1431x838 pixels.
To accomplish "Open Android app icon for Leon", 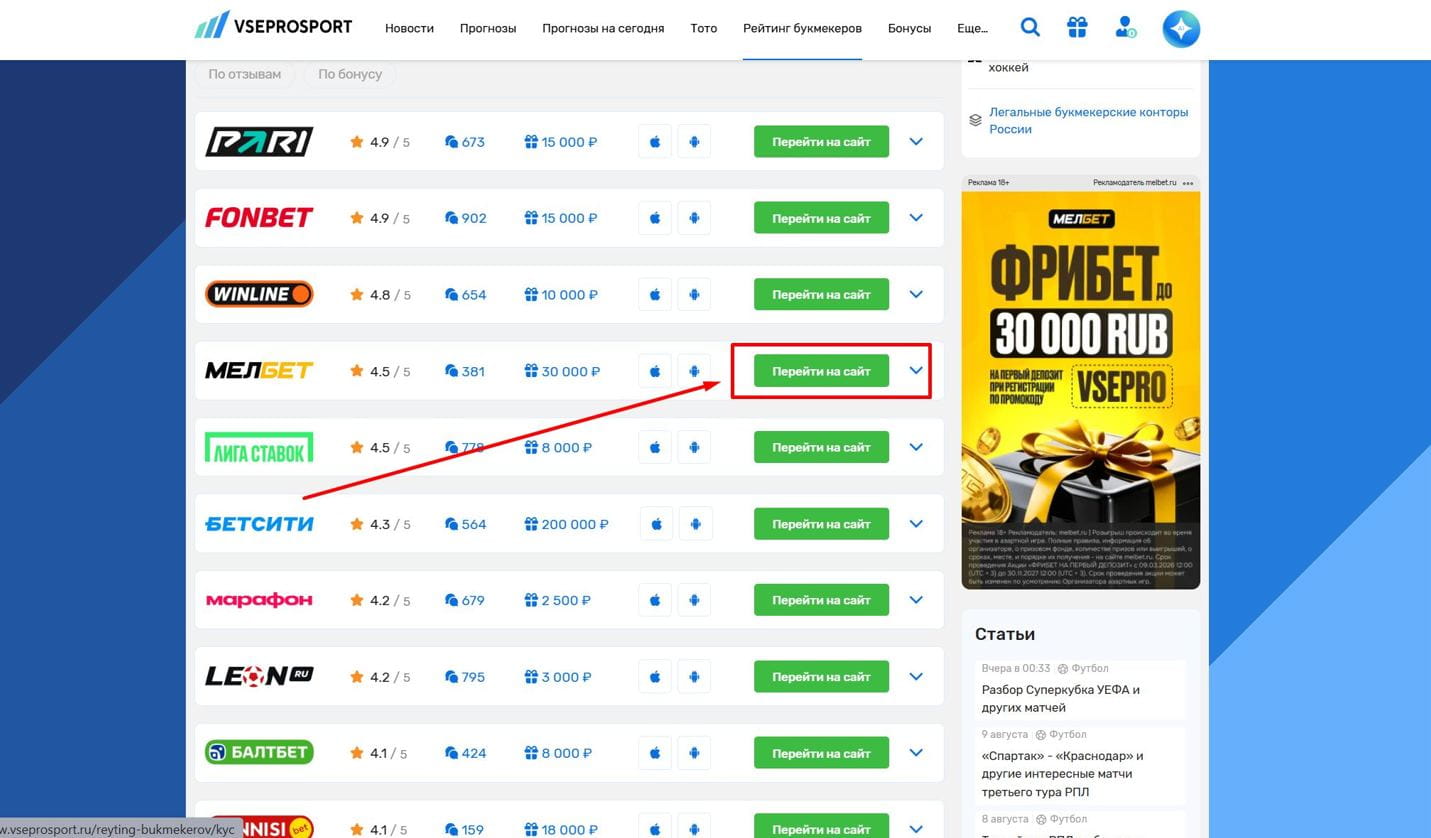I will click(694, 677).
